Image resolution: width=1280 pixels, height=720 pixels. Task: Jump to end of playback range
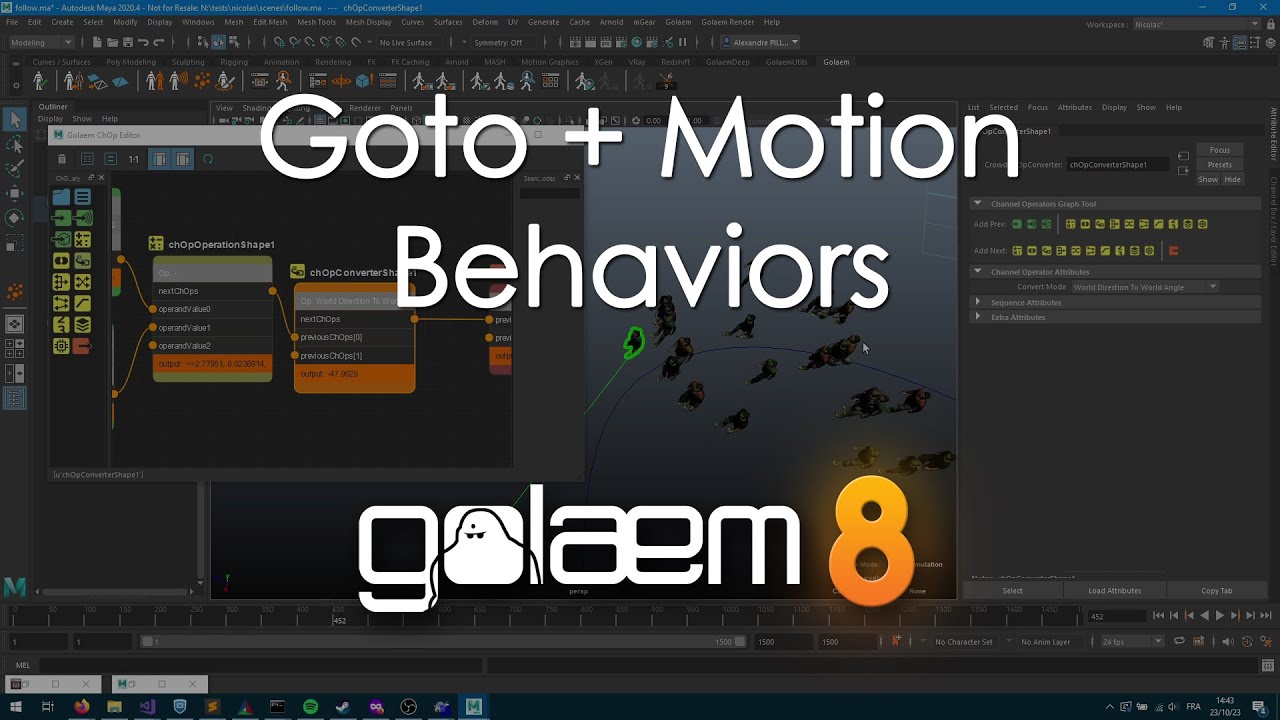1264,616
